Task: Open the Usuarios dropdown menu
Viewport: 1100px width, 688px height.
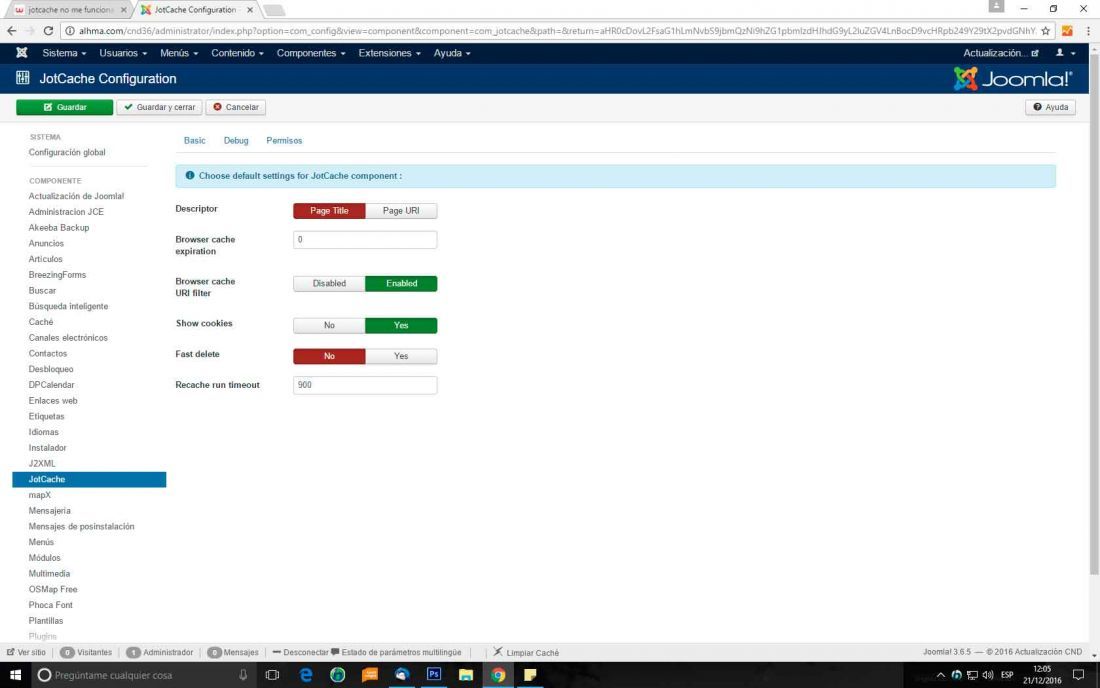Action: 123,53
